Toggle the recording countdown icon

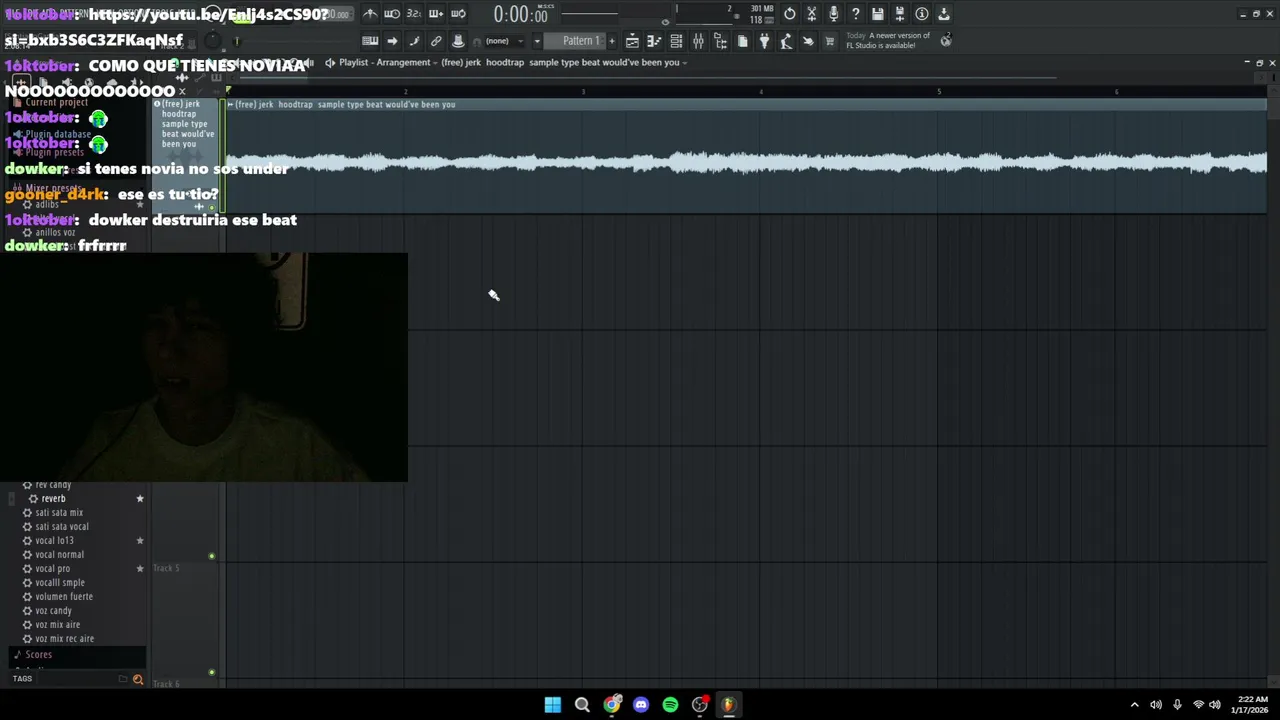413,14
